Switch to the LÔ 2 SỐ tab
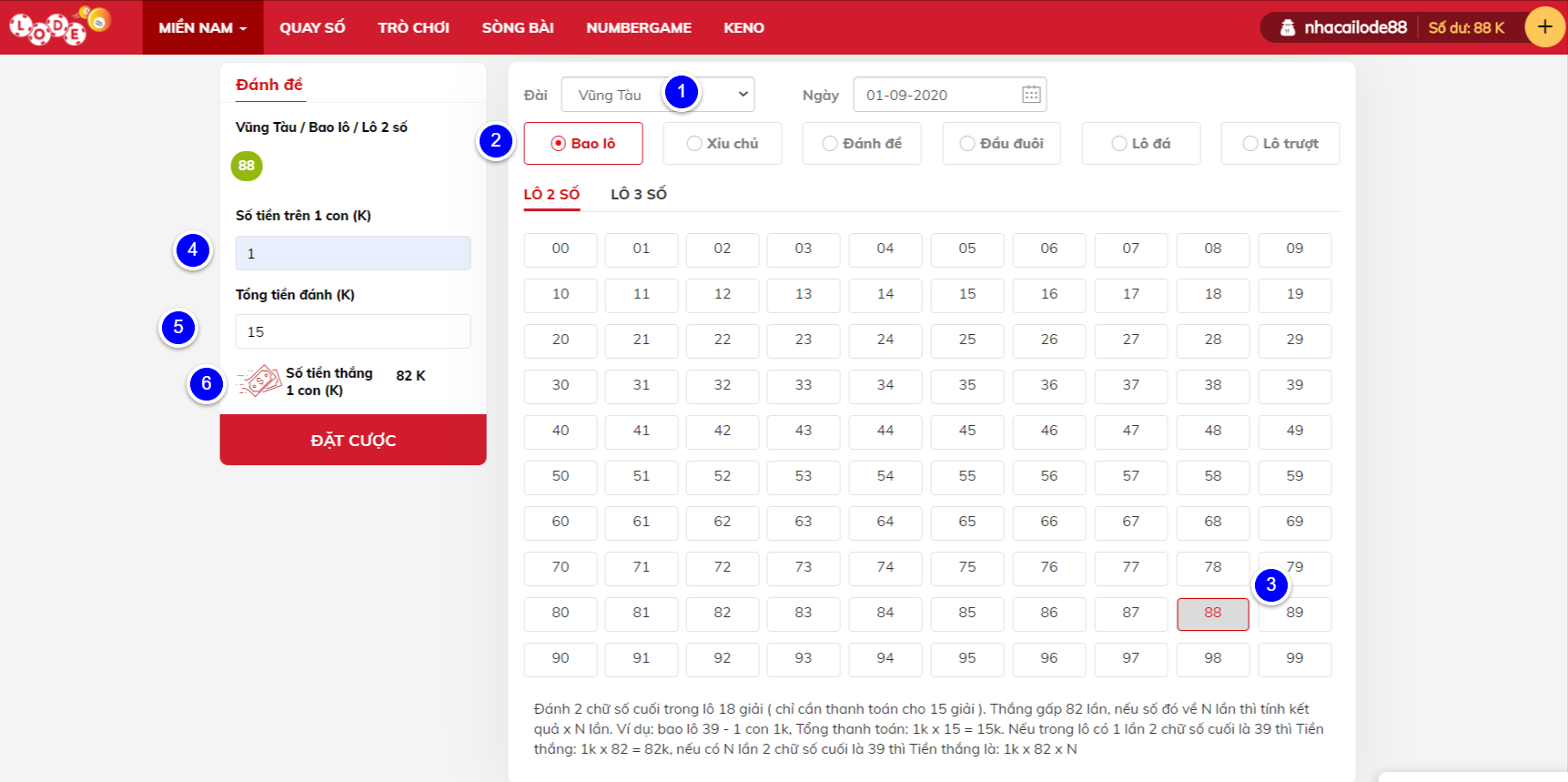Image resolution: width=1568 pixels, height=782 pixels. tap(551, 194)
